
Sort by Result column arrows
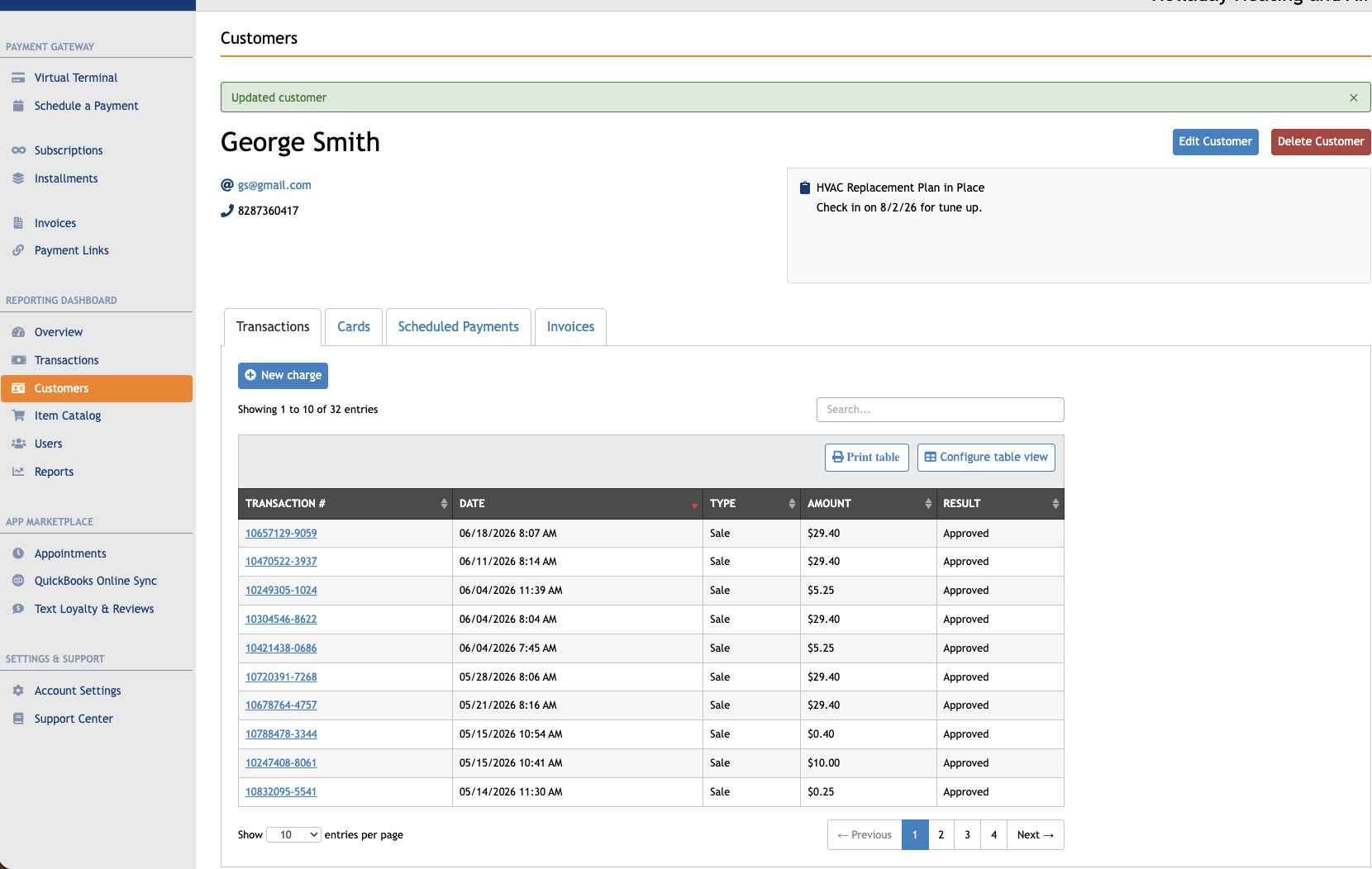[x=1055, y=503]
